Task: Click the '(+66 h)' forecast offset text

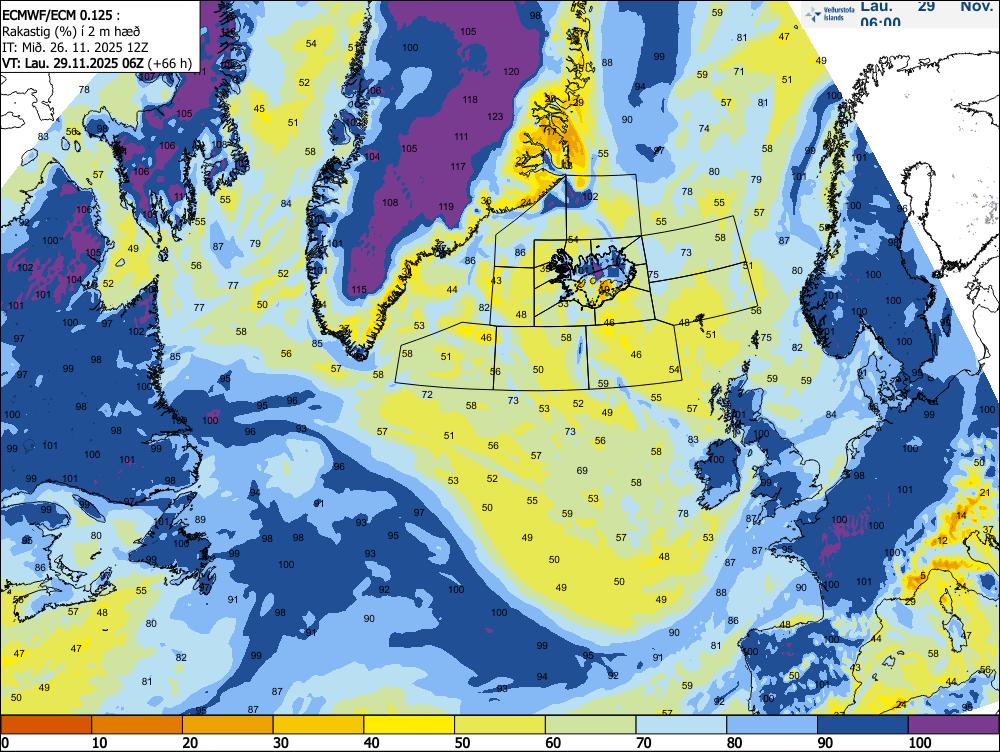Action: (x=169, y=63)
